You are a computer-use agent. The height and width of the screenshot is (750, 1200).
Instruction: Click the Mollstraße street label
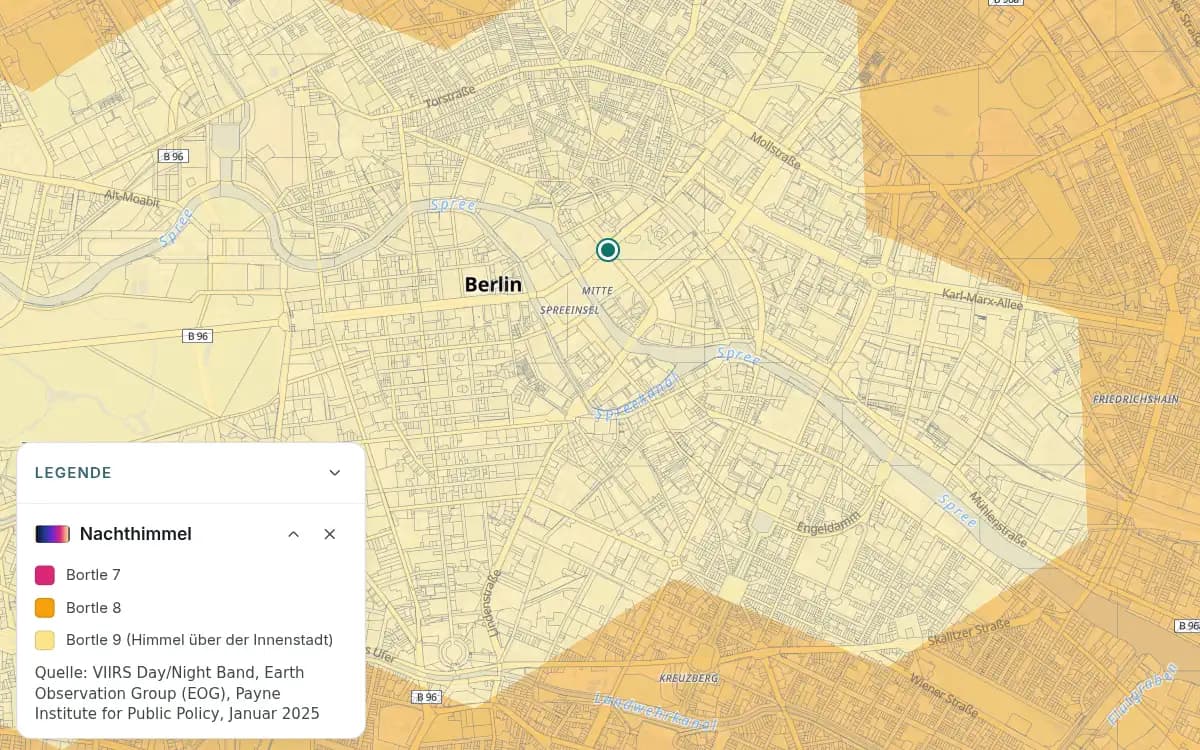point(774,152)
